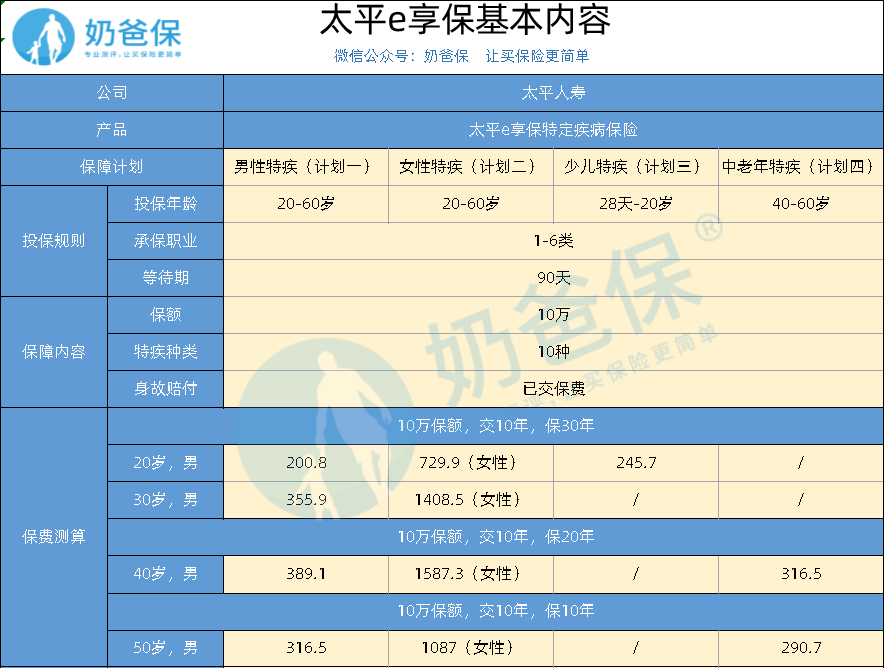Click the 奶爸保 father-and-child logo icon
The image size is (885, 668).
(x=43, y=36)
